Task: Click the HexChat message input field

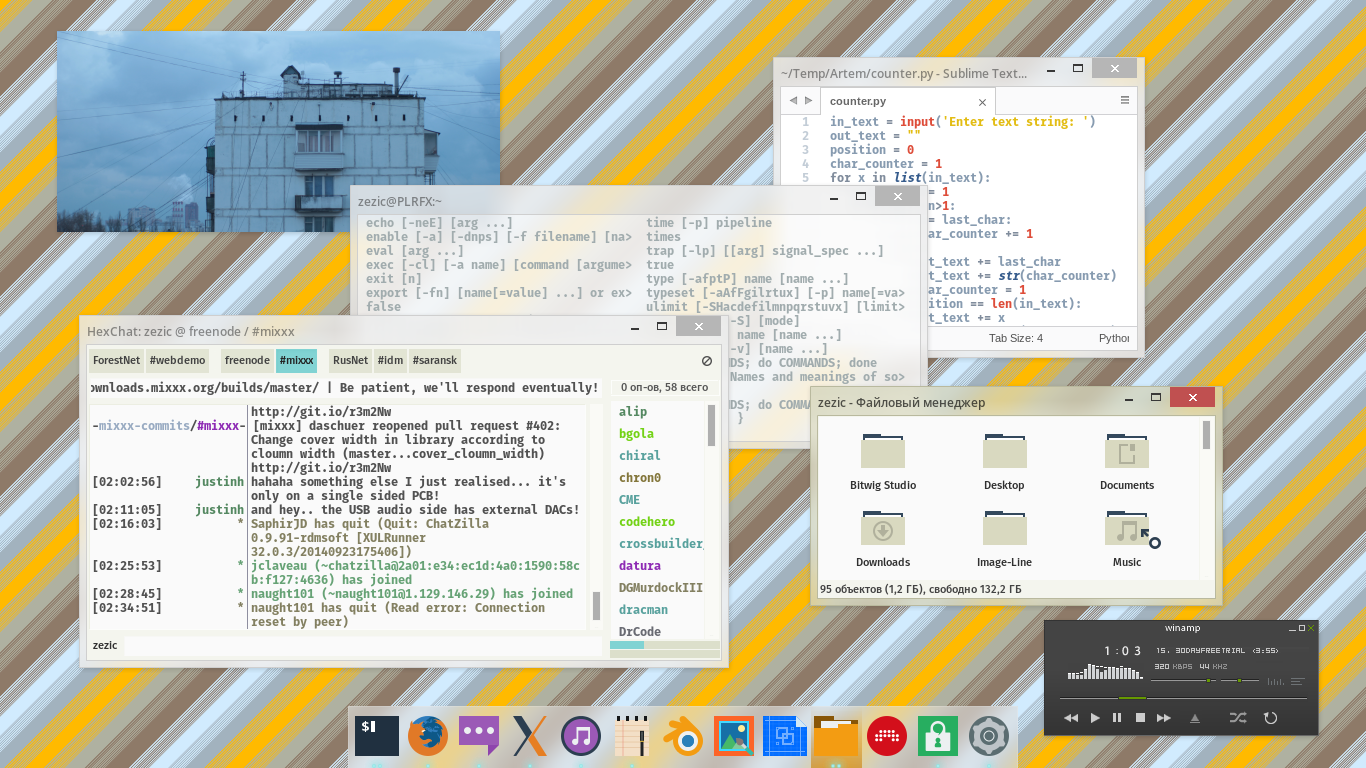Action: tap(362, 646)
